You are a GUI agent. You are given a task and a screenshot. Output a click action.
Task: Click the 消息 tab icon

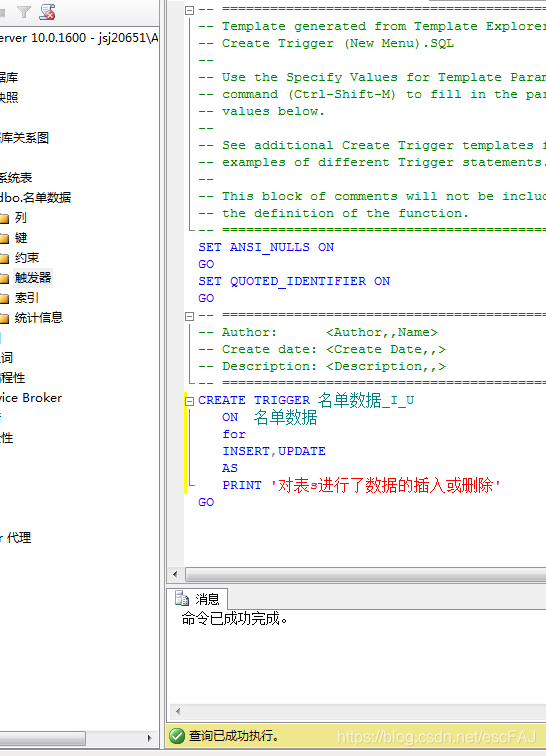tap(182, 598)
